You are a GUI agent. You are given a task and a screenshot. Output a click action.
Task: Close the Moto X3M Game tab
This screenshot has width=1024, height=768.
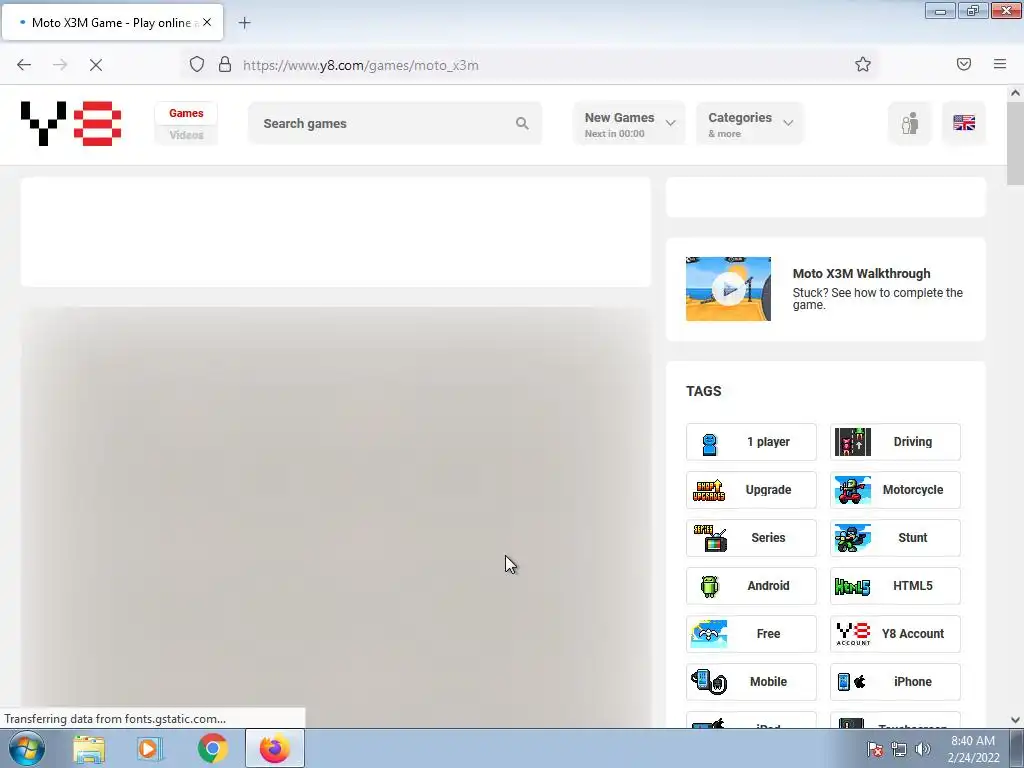click(207, 22)
